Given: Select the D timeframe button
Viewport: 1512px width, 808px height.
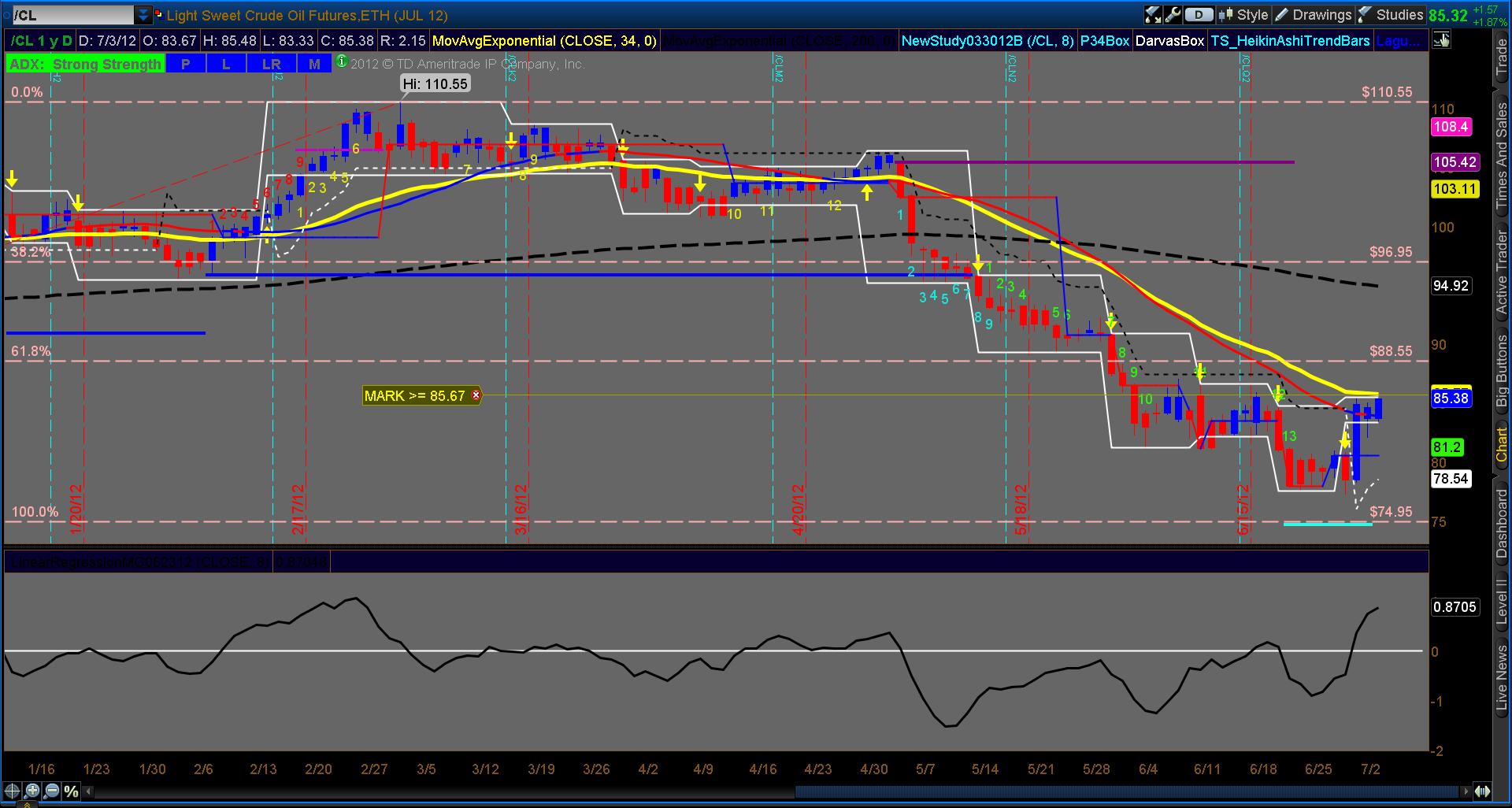Looking at the screenshot, I should pyautogui.click(x=1199, y=15).
